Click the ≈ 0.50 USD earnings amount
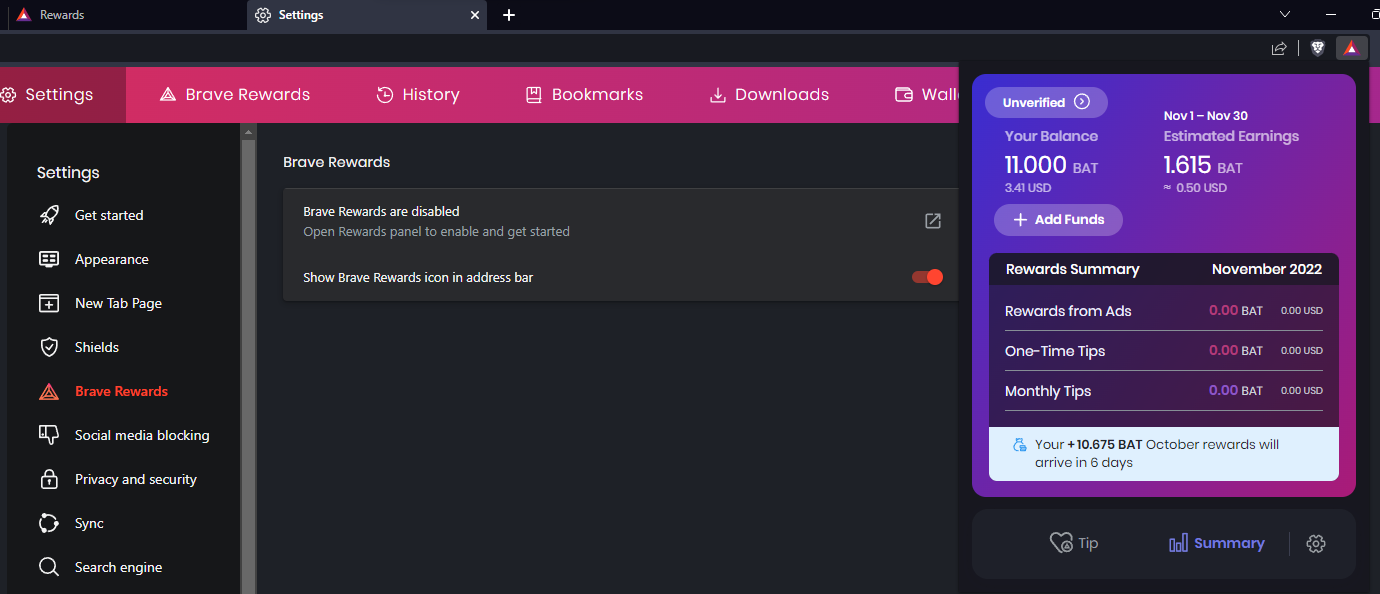The image size is (1380, 594). [x=1195, y=188]
